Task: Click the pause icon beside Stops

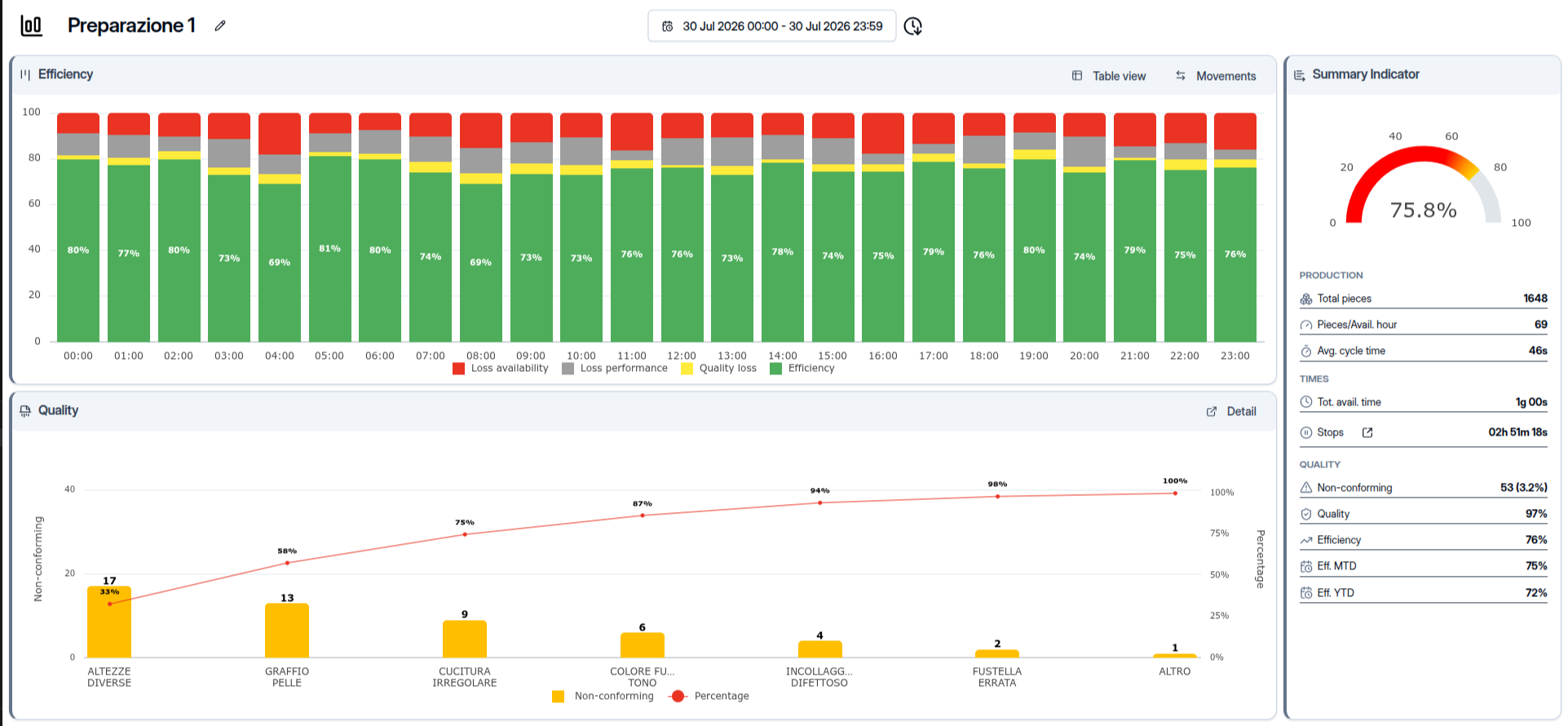Action: [x=1306, y=432]
